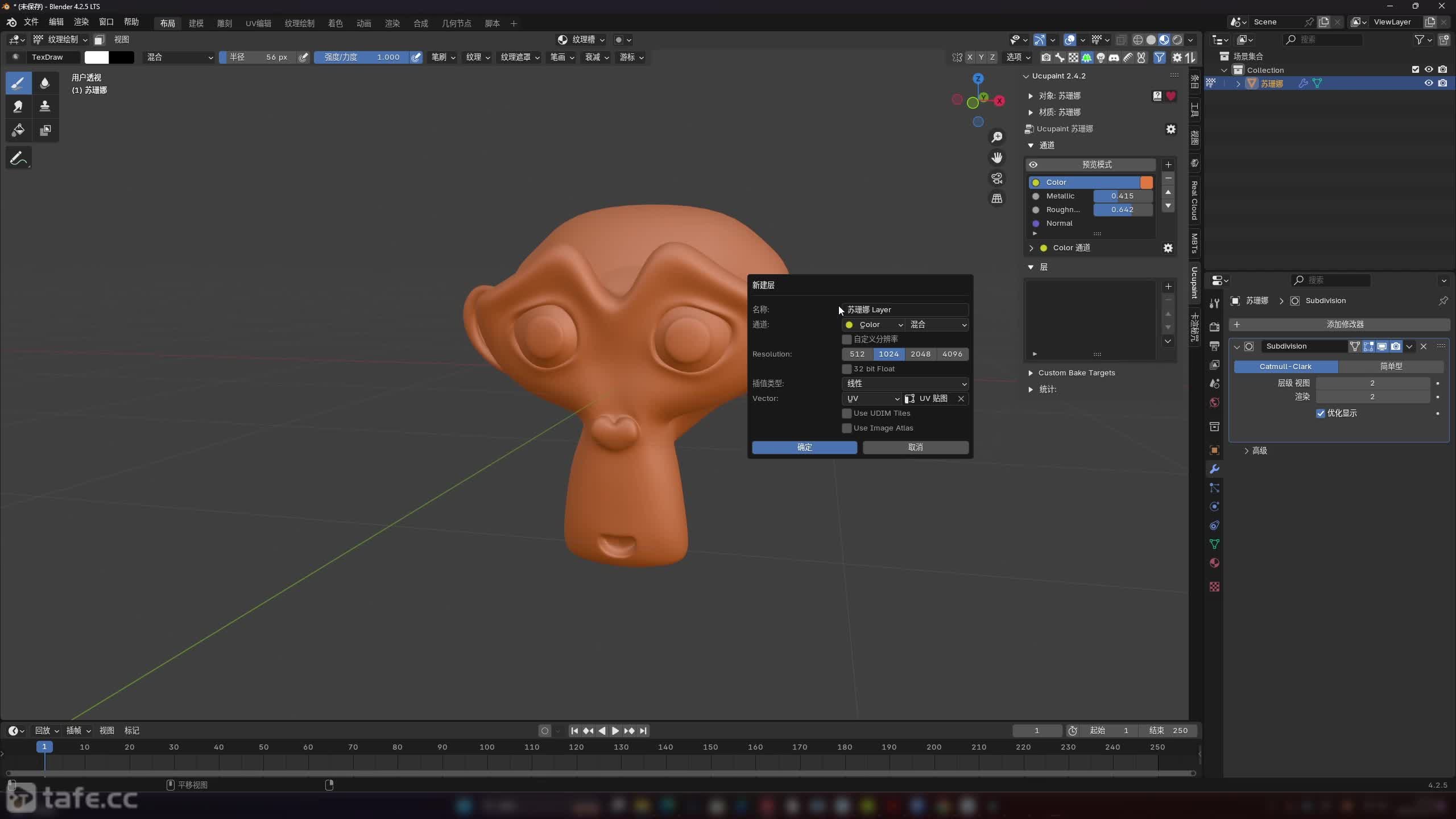Open the Color channel dropdown in dialog

(873, 325)
